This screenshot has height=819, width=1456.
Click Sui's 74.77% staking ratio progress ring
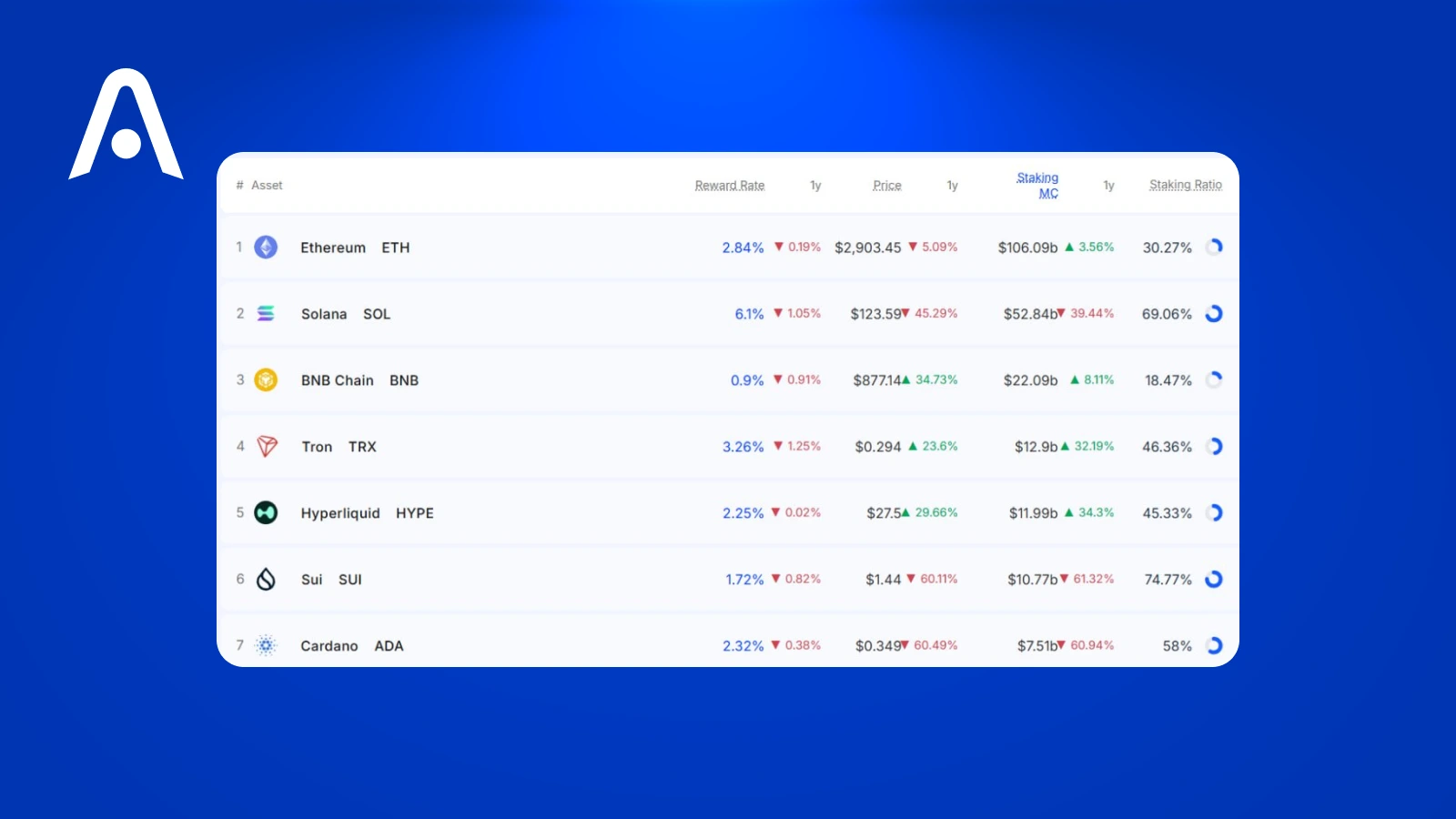pos(1214,579)
